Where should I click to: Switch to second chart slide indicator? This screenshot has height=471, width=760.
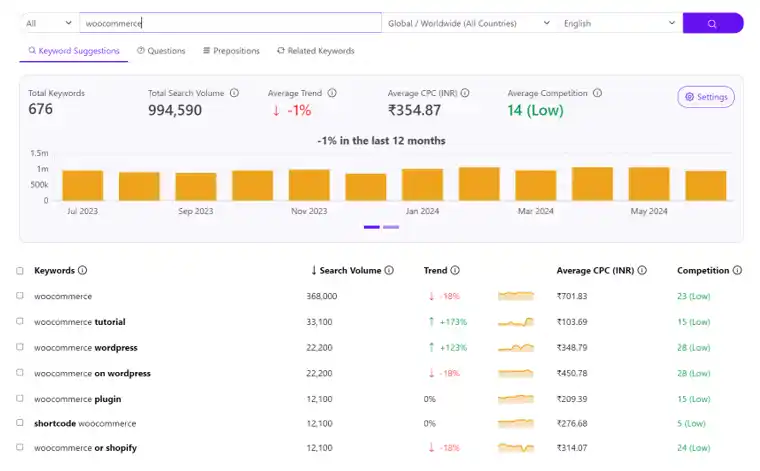tap(391, 227)
